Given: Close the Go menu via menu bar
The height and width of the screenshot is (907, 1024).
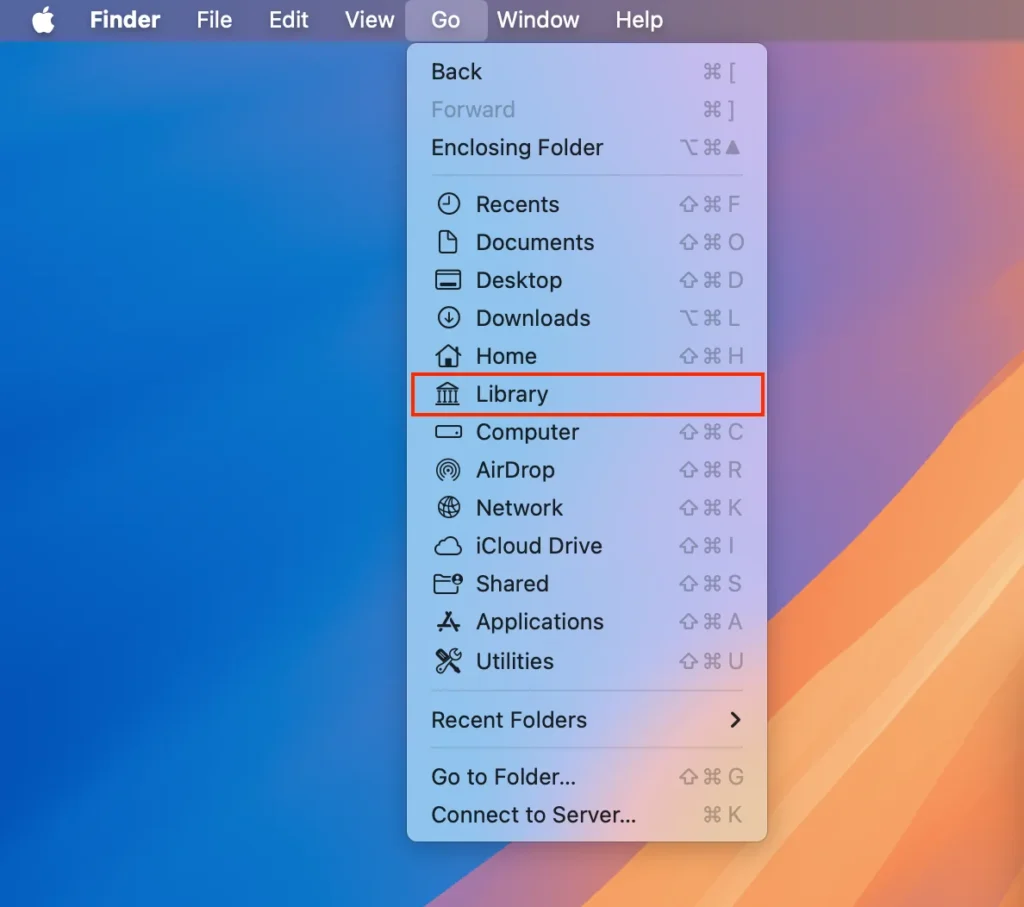Looking at the screenshot, I should click(x=446, y=20).
